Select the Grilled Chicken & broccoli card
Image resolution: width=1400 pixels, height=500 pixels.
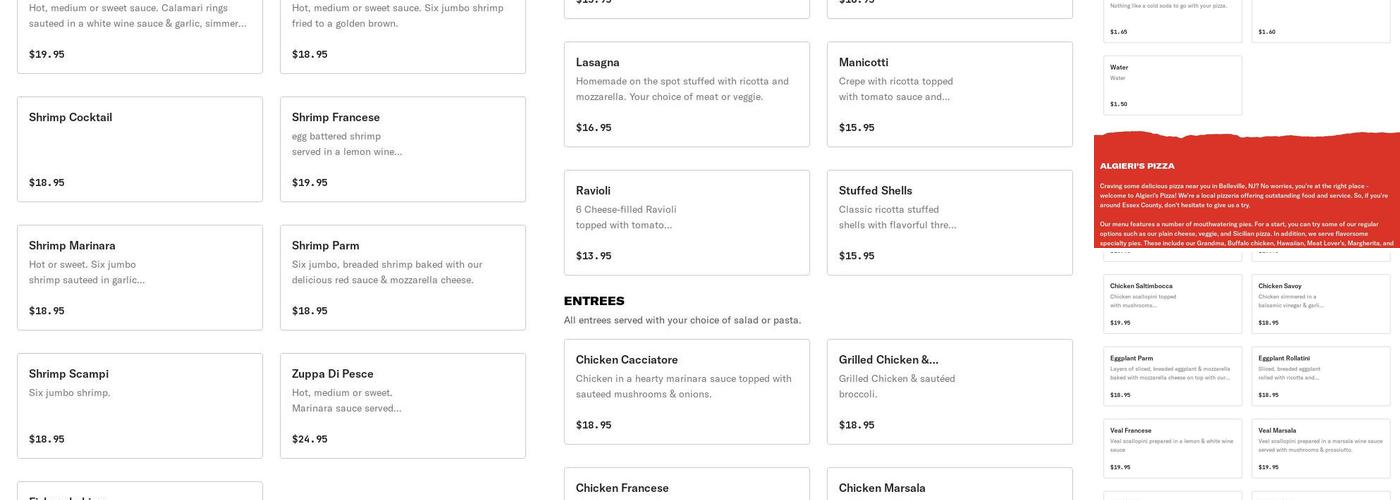[949, 391]
